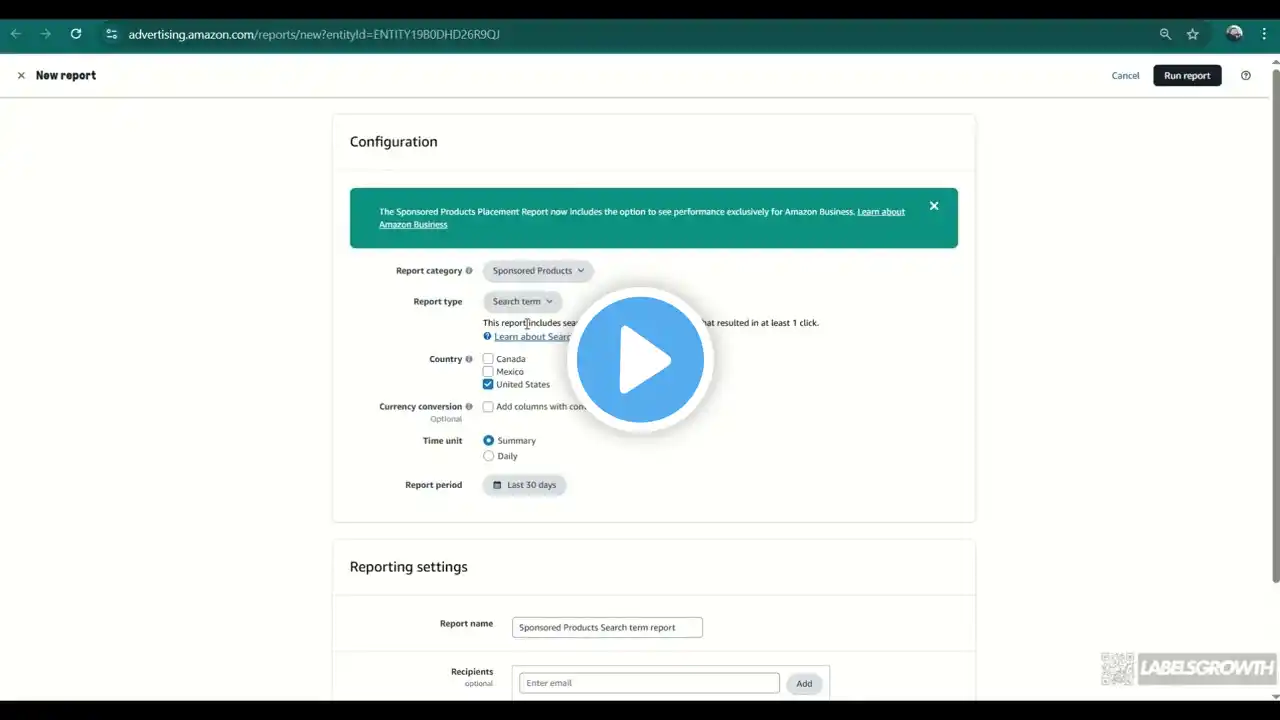Close the New report page with X

point(21,75)
